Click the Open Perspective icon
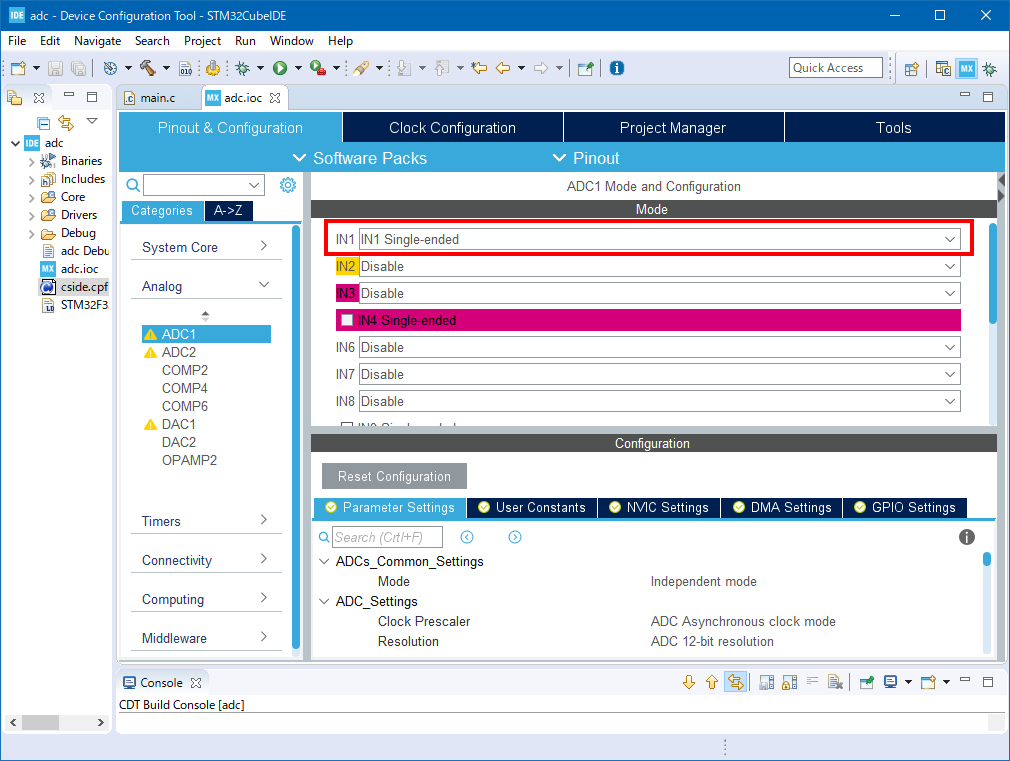This screenshot has height=761, width=1010. click(911, 69)
